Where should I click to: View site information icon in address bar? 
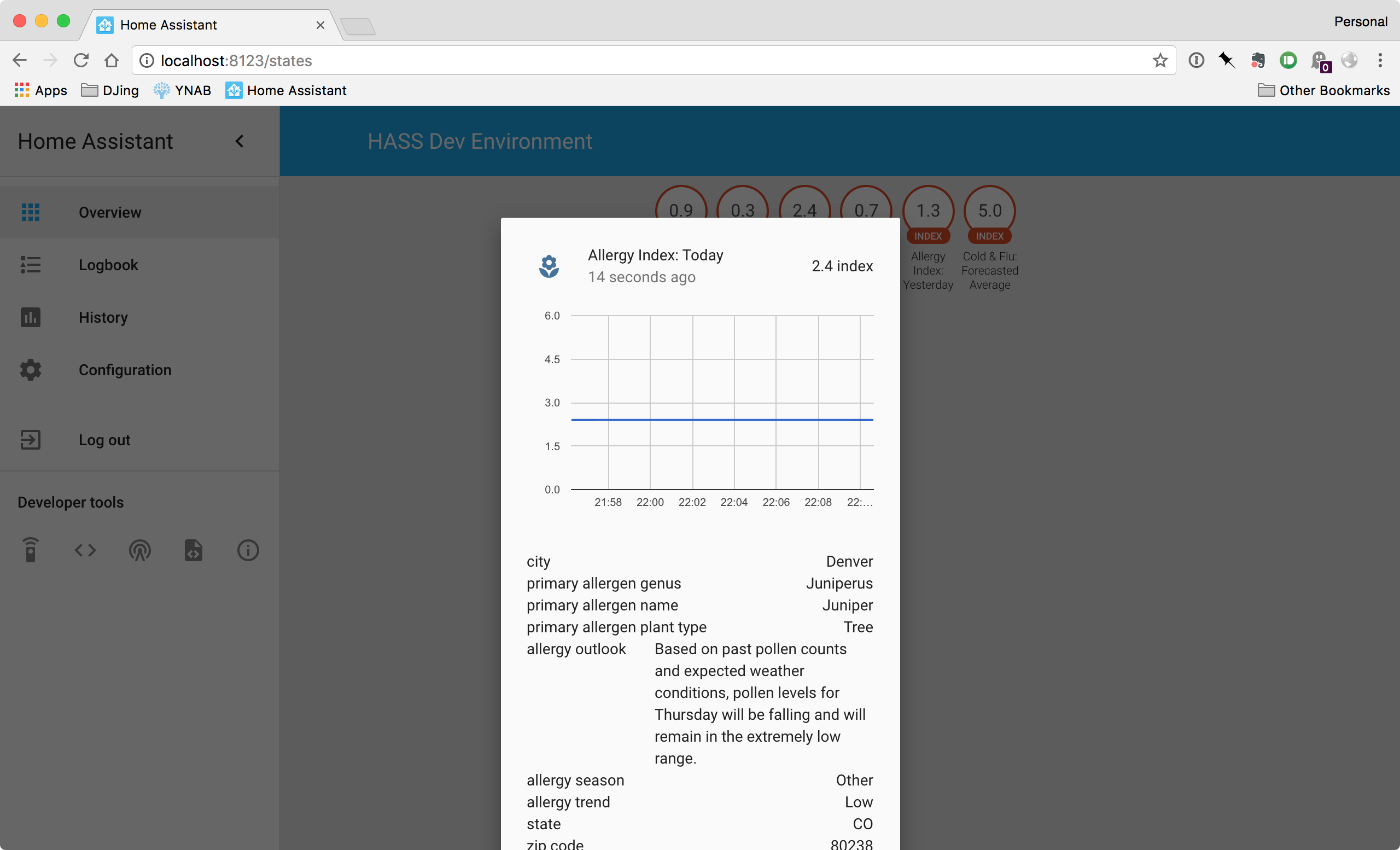[x=147, y=60]
